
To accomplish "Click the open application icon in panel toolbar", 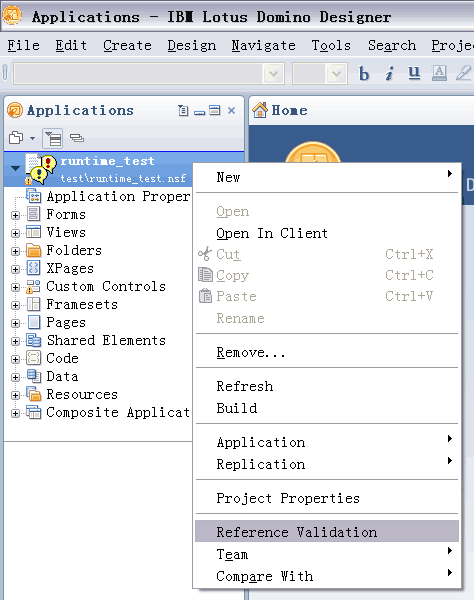I will point(16,138).
